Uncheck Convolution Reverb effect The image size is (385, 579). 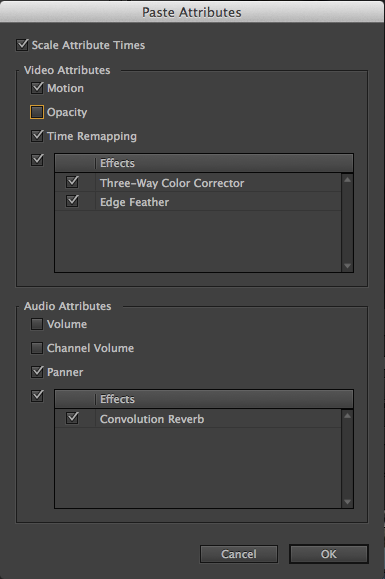pos(72,418)
